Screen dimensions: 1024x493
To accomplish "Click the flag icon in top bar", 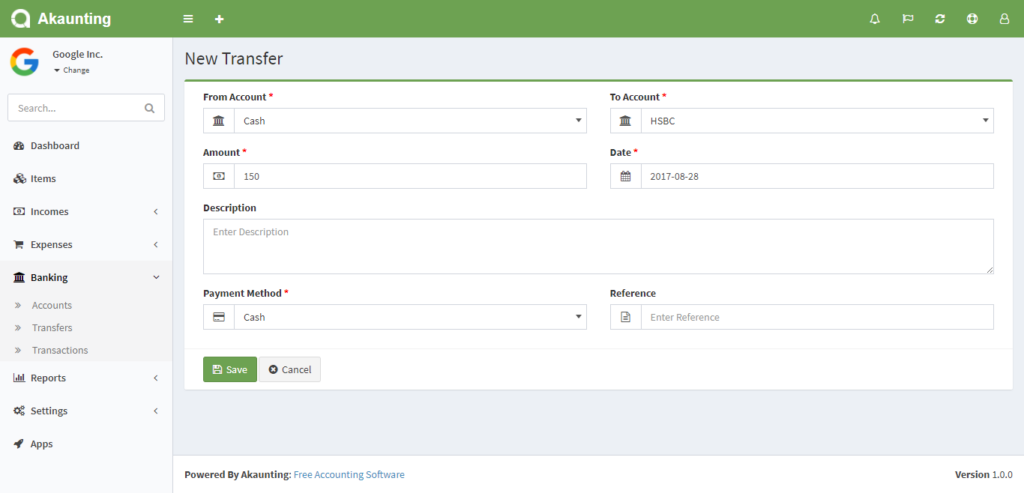I will tap(908, 19).
